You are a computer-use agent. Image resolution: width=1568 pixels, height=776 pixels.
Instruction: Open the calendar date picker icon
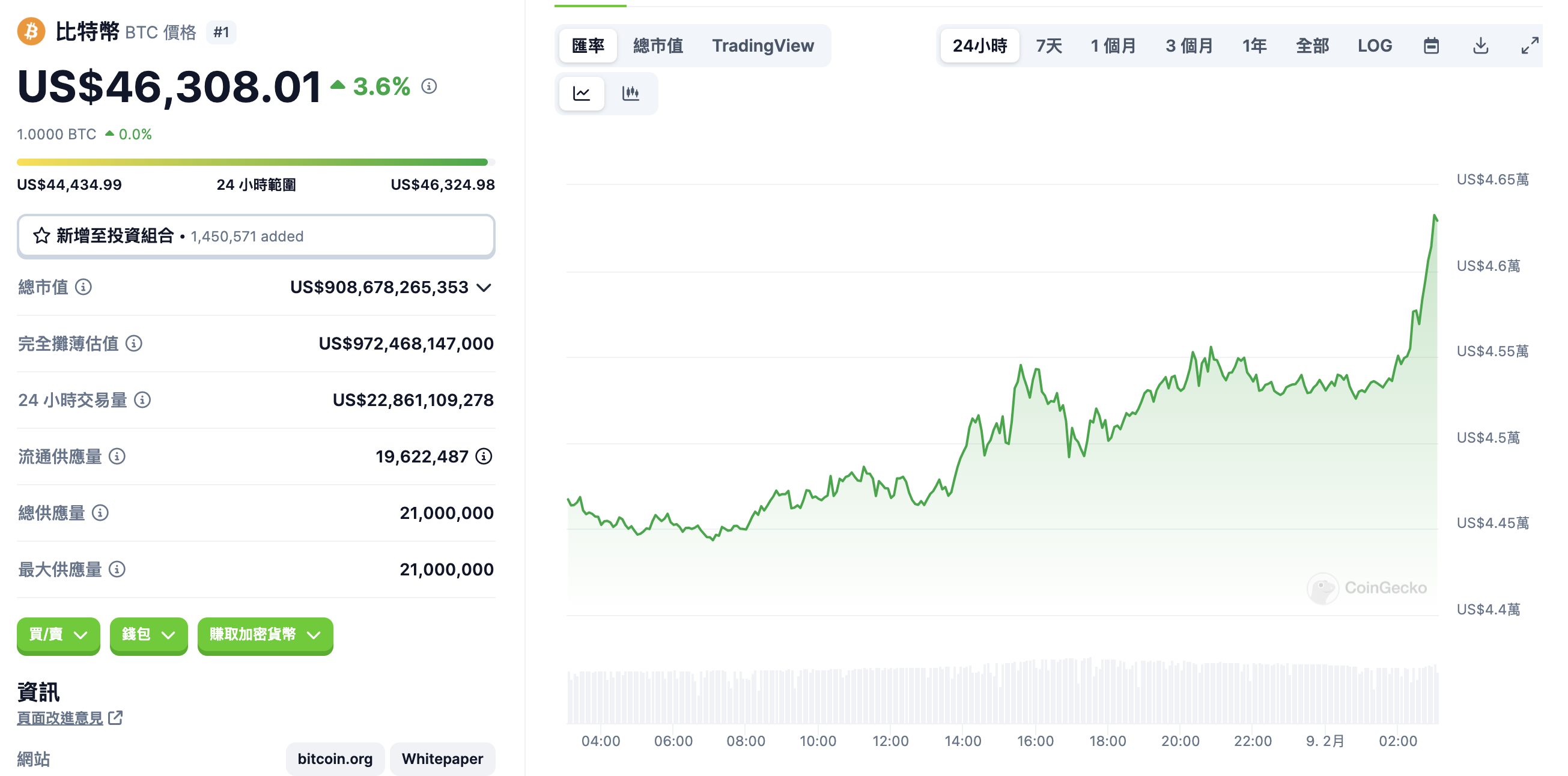(x=1432, y=45)
